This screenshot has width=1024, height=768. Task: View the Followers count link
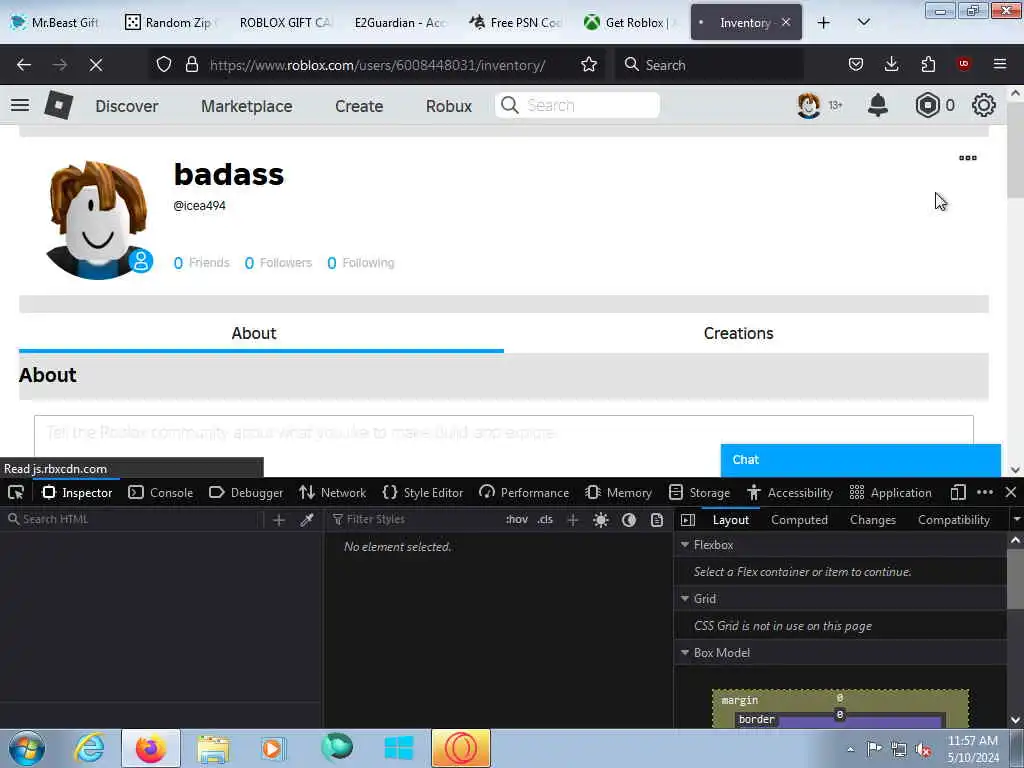(278, 263)
